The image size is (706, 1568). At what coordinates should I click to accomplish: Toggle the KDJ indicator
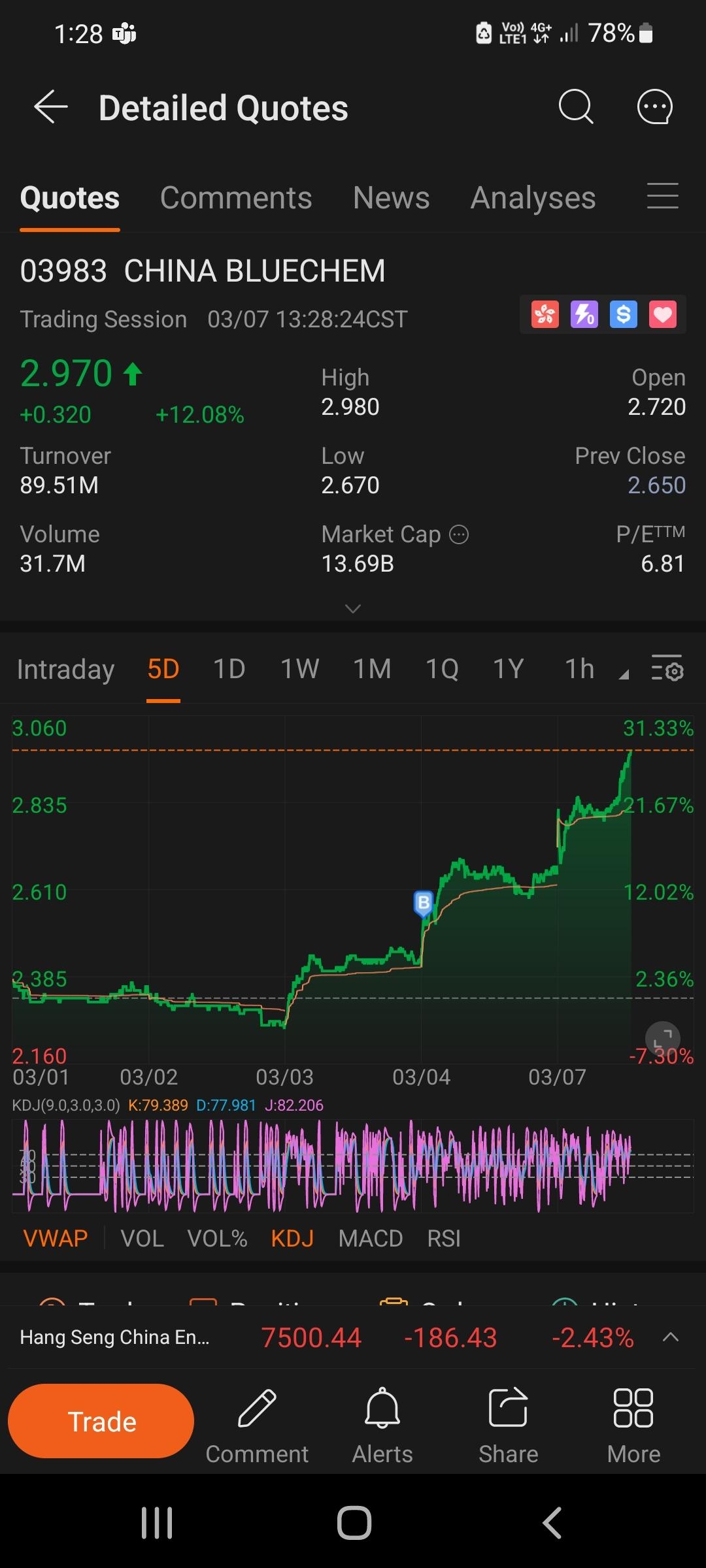(292, 1239)
